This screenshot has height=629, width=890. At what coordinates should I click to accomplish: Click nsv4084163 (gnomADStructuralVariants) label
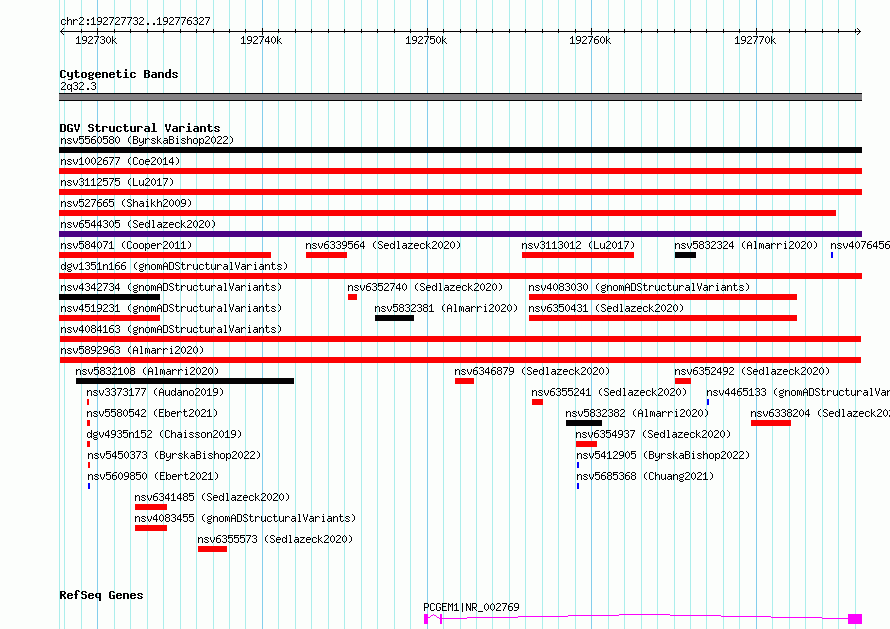click(x=171, y=329)
